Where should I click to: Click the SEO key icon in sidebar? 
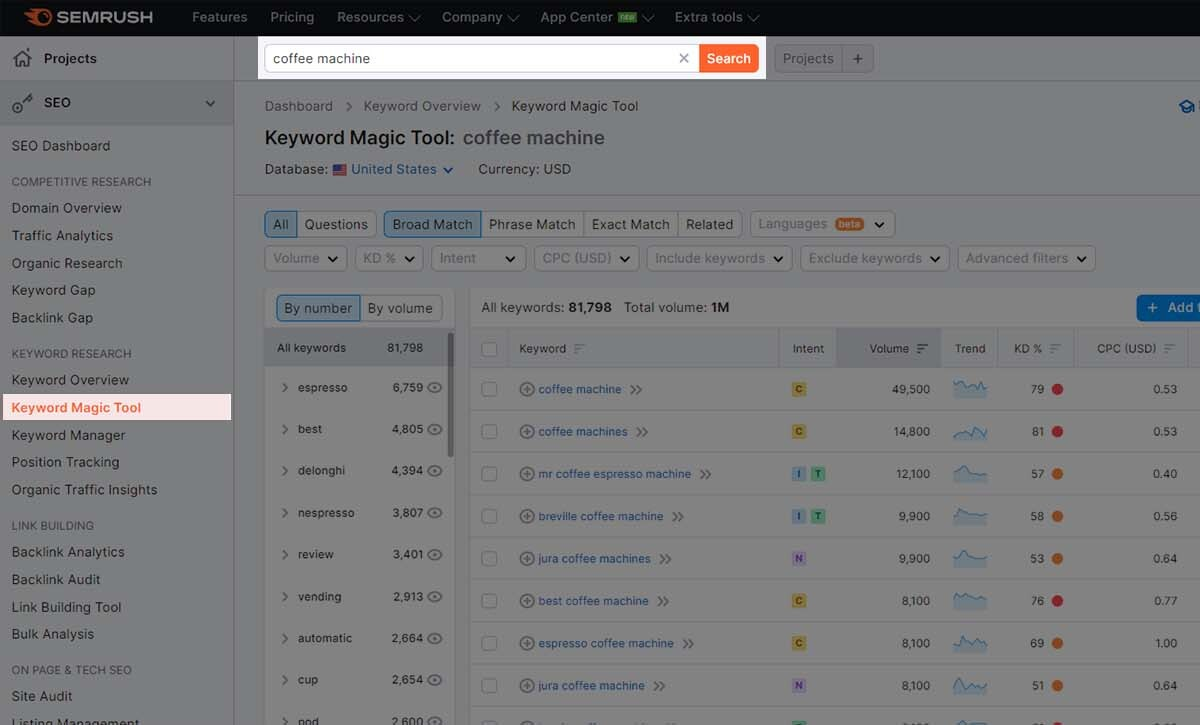pyautogui.click(x=22, y=103)
